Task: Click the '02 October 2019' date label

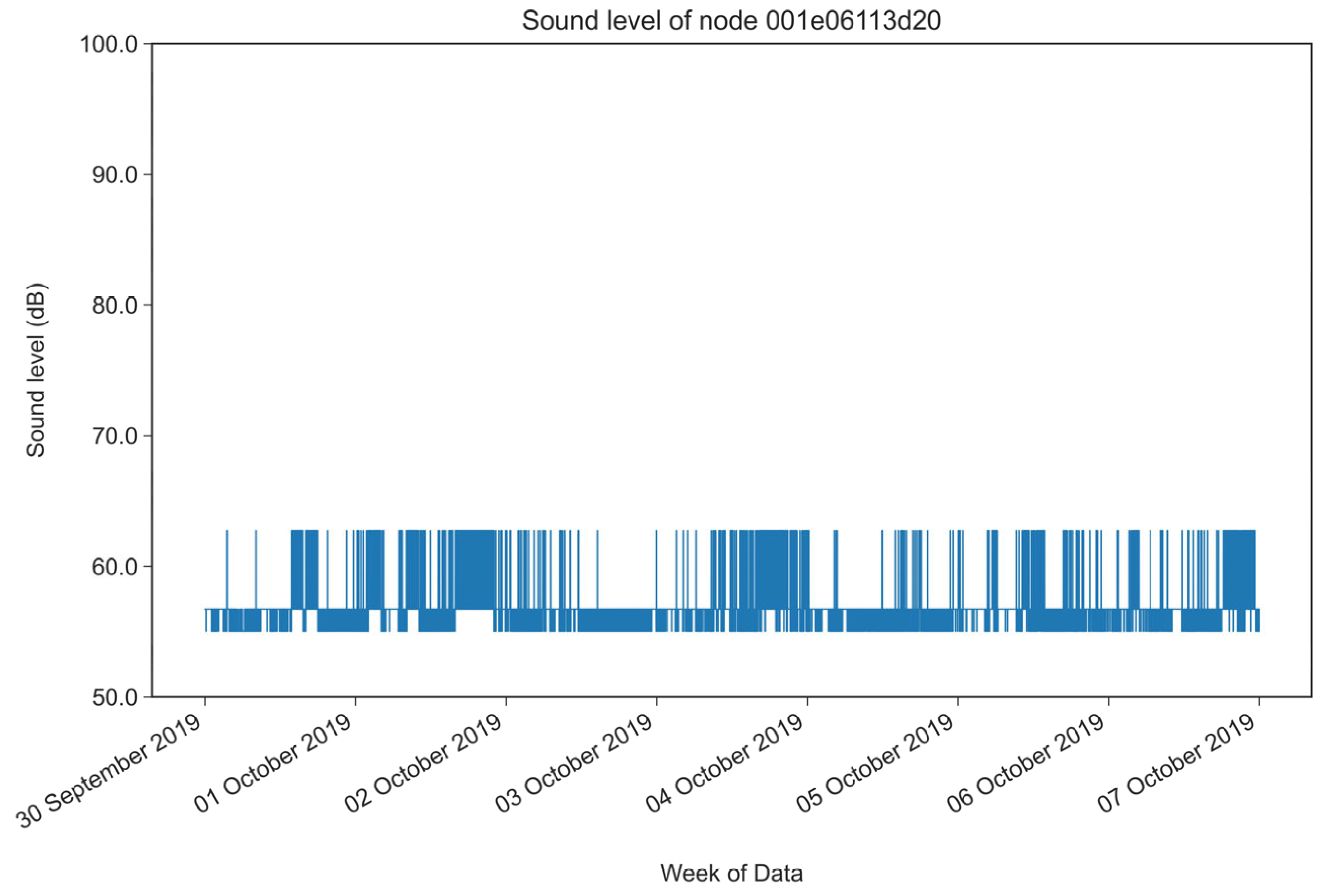Action: coord(424,764)
